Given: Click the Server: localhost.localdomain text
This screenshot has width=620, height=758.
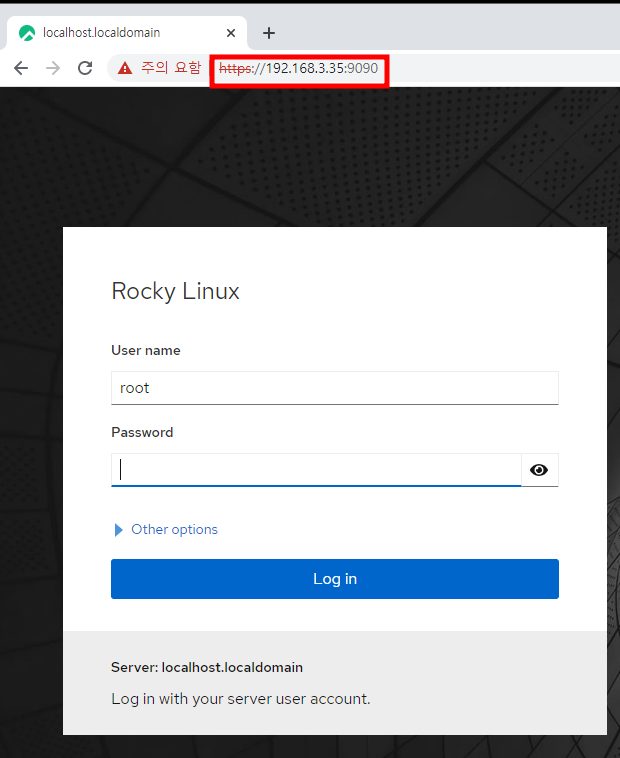Looking at the screenshot, I should (207, 668).
